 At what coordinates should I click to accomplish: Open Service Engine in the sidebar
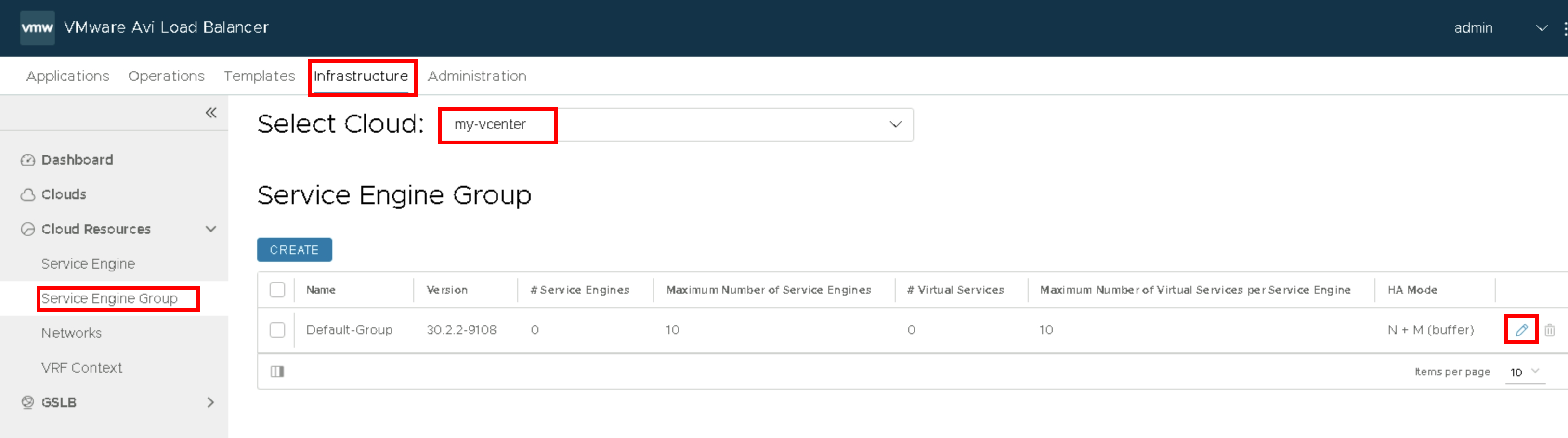88,264
